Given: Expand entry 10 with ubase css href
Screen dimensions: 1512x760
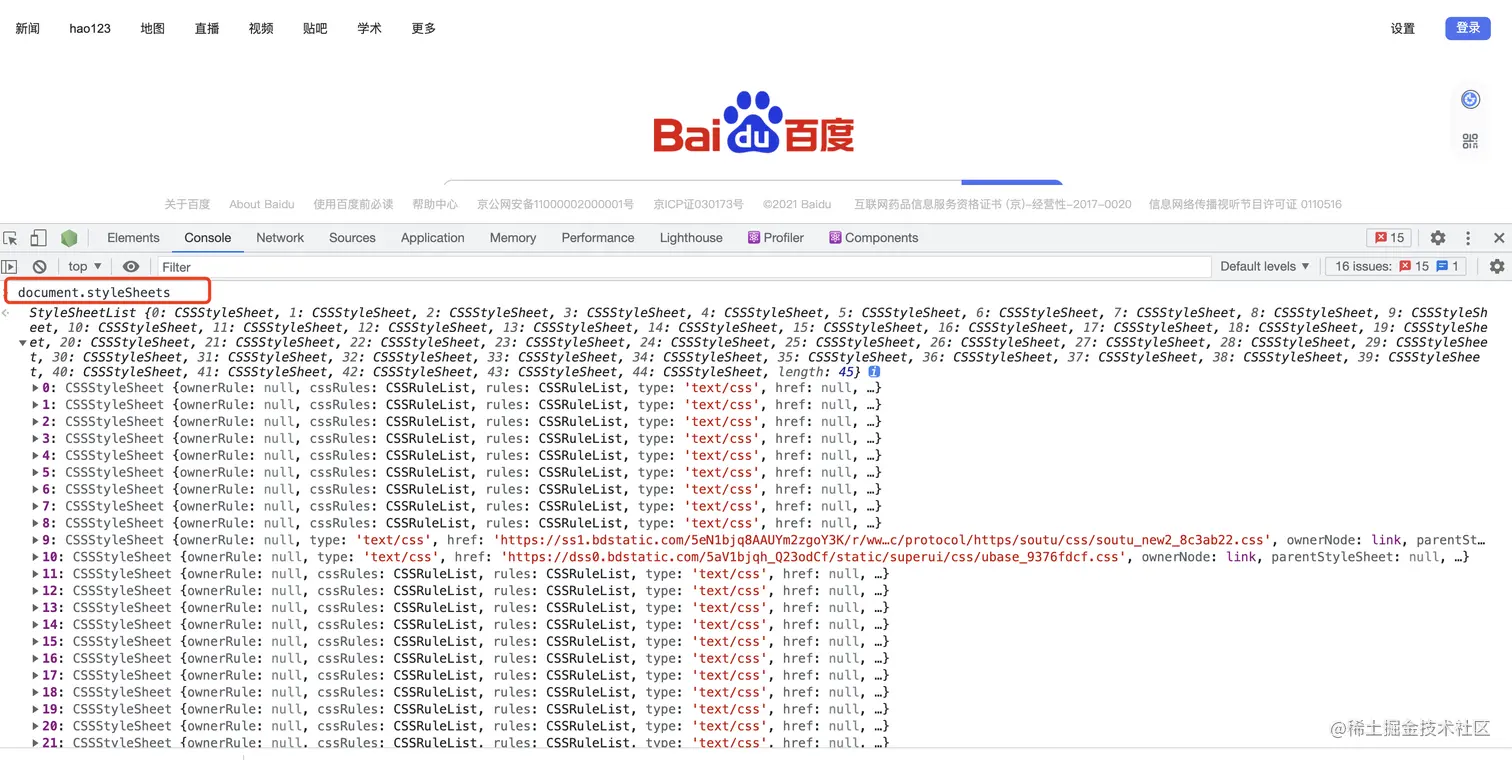Looking at the screenshot, I should (36, 557).
